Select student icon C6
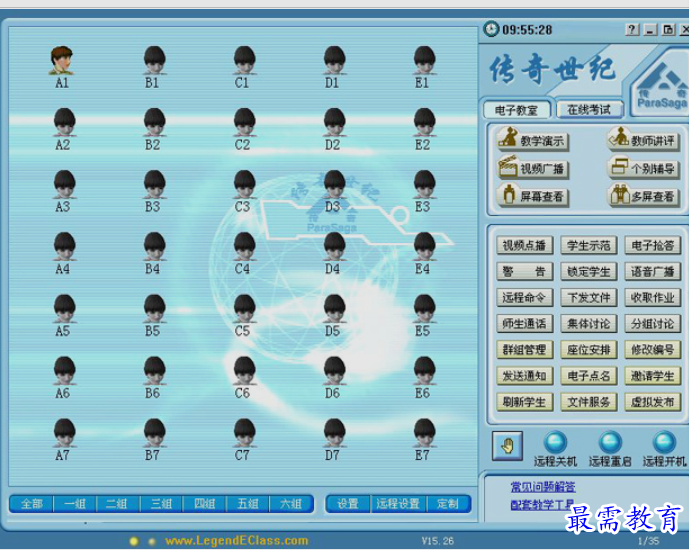The image size is (689, 550). [x=244, y=371]
